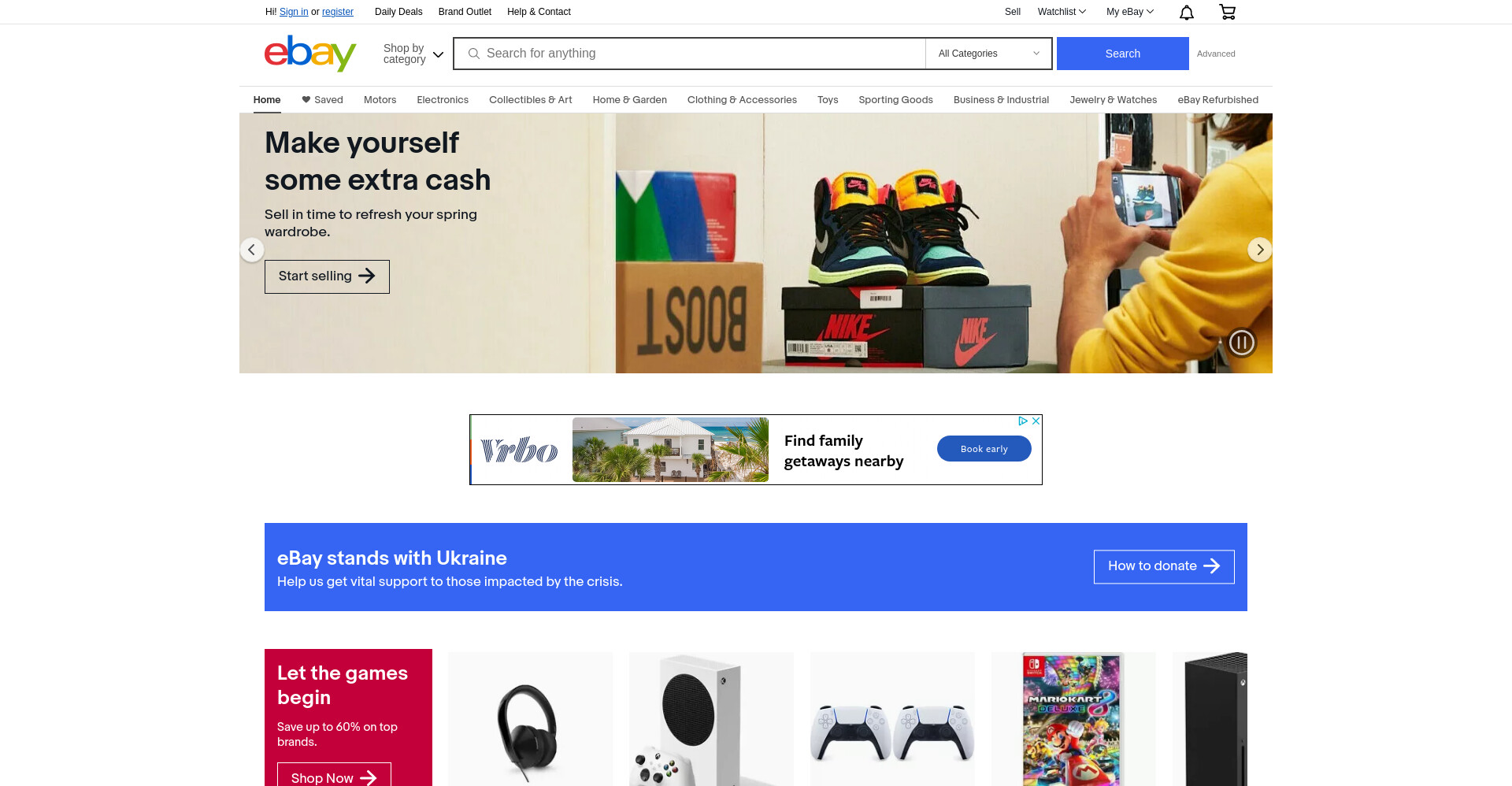Click the Search for anything field

[x=690, y=54]
